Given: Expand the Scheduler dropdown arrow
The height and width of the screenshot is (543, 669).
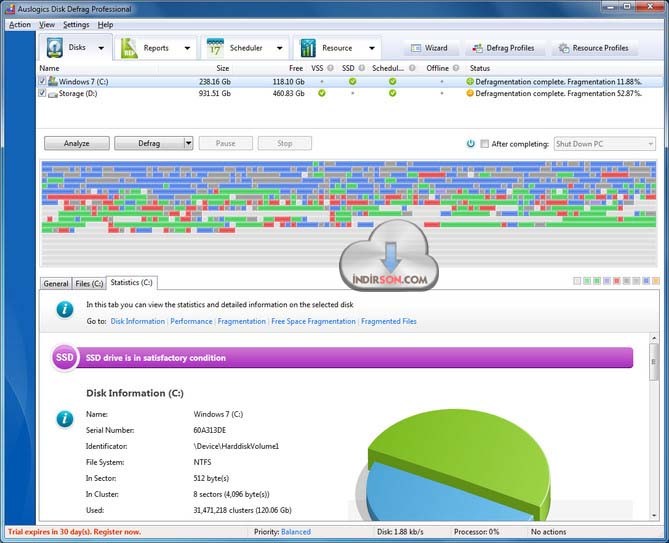Looking at the screenshot, I should point(279,48).
